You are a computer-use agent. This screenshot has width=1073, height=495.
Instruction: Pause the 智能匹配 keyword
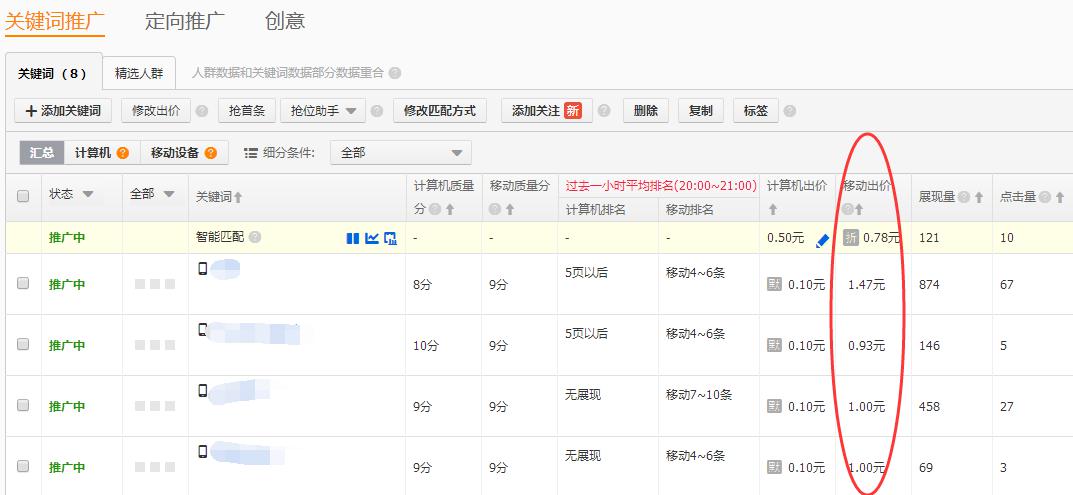pyautogui.click(x=352, y=238)
